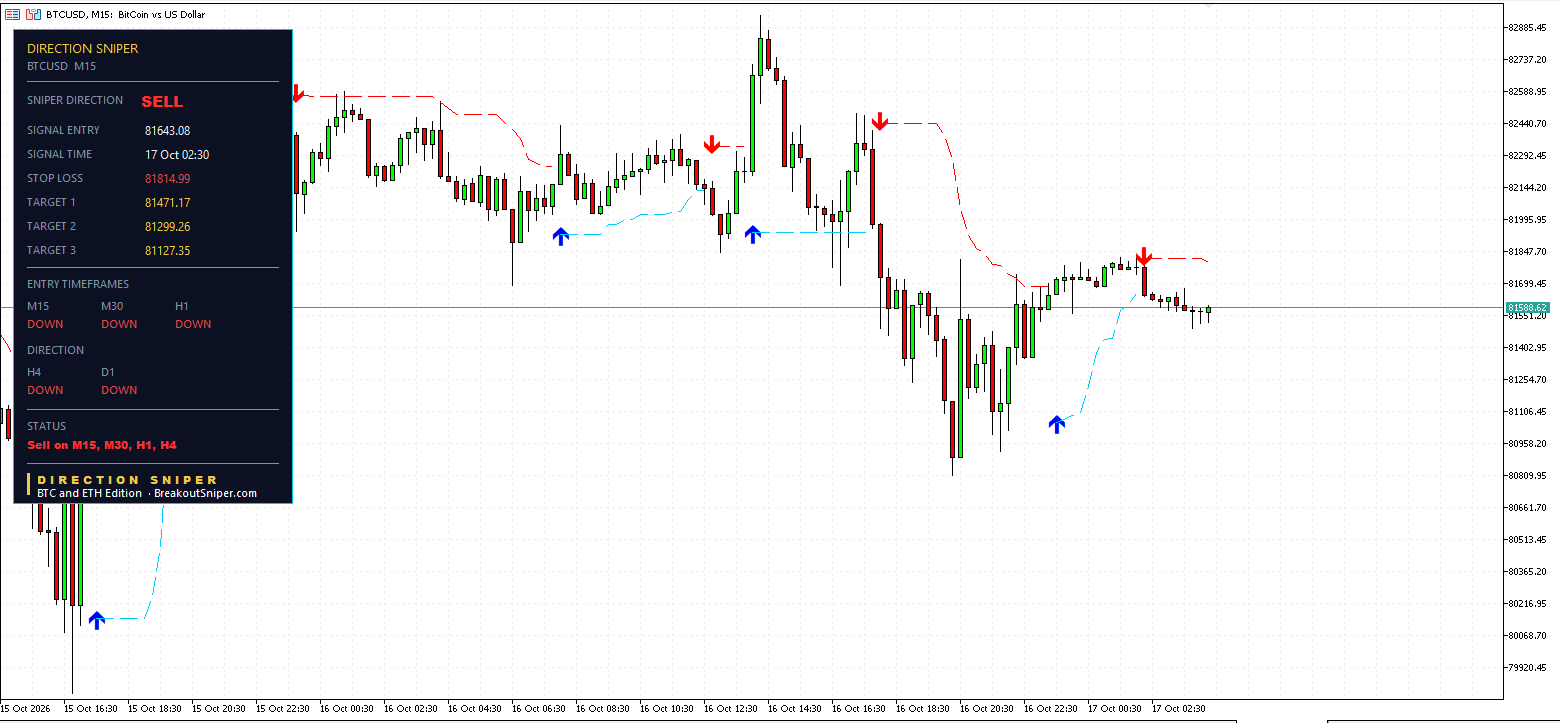Click the 79920.45 label on the price axis
This screenshot has height=723, width=1560.
point(1527,667)
